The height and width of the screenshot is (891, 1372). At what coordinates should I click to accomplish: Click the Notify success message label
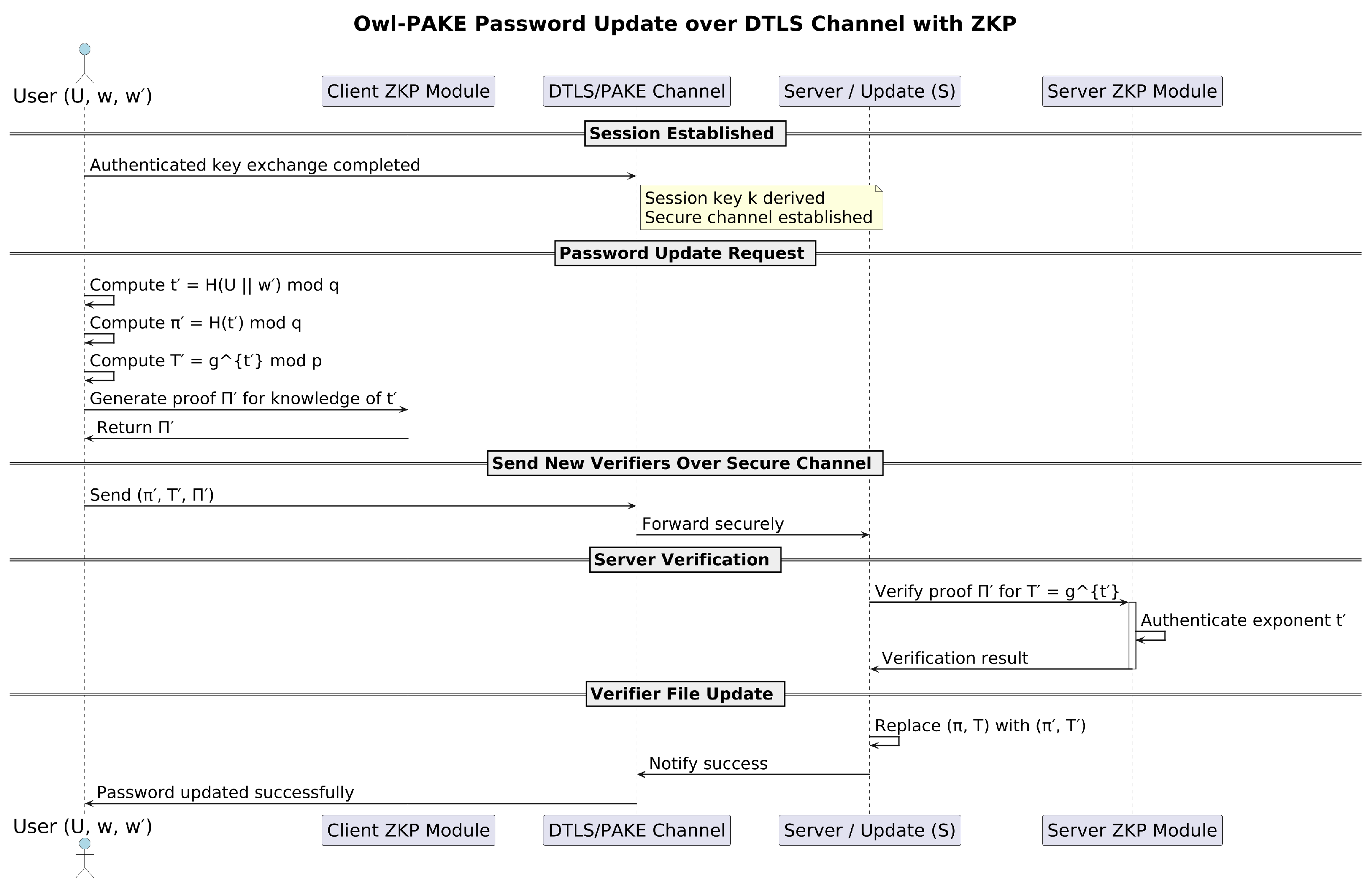(x=708, y=763)
